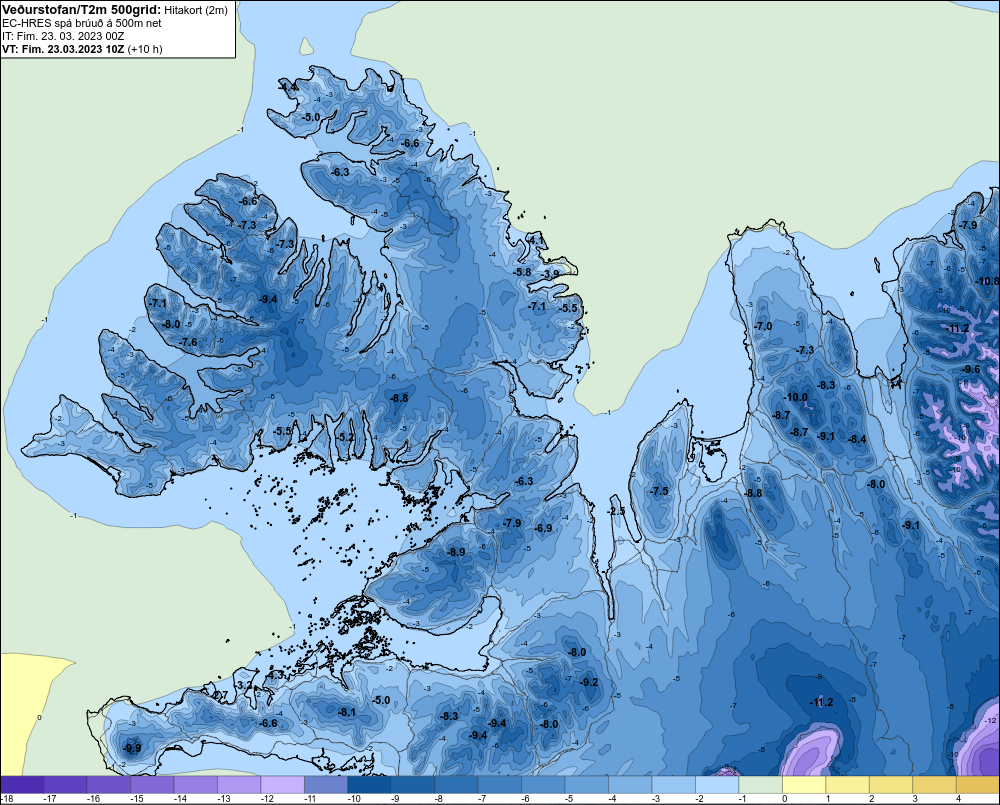Click the -5.2 temperature label

346,437
